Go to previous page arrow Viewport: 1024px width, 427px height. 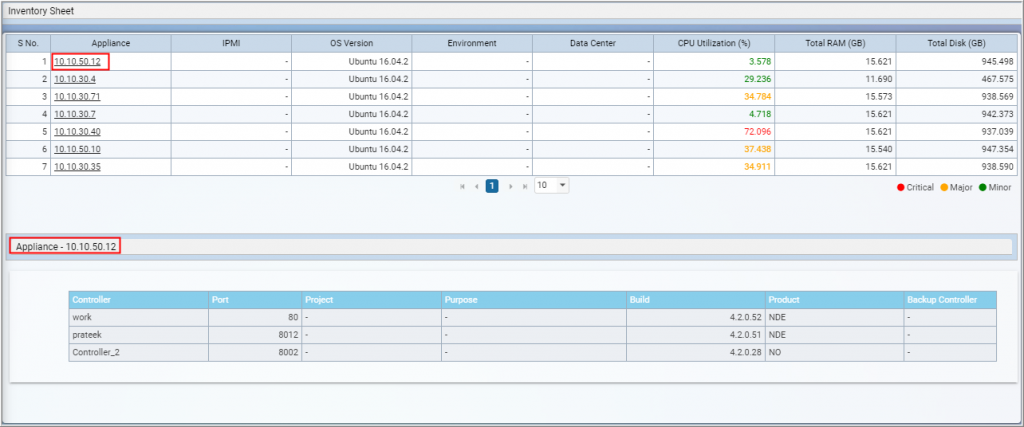coord(477,186)
